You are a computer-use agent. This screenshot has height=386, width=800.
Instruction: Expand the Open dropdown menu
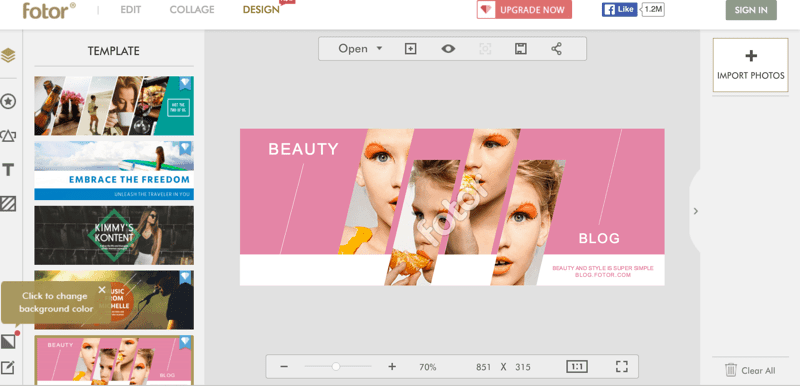pos(360,49)
